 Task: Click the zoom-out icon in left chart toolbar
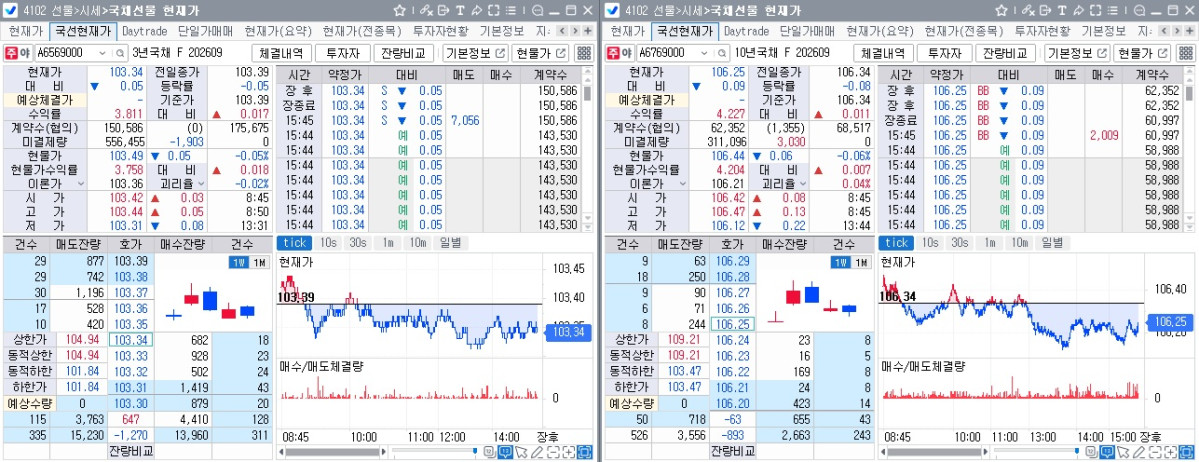tap(554, 452)
